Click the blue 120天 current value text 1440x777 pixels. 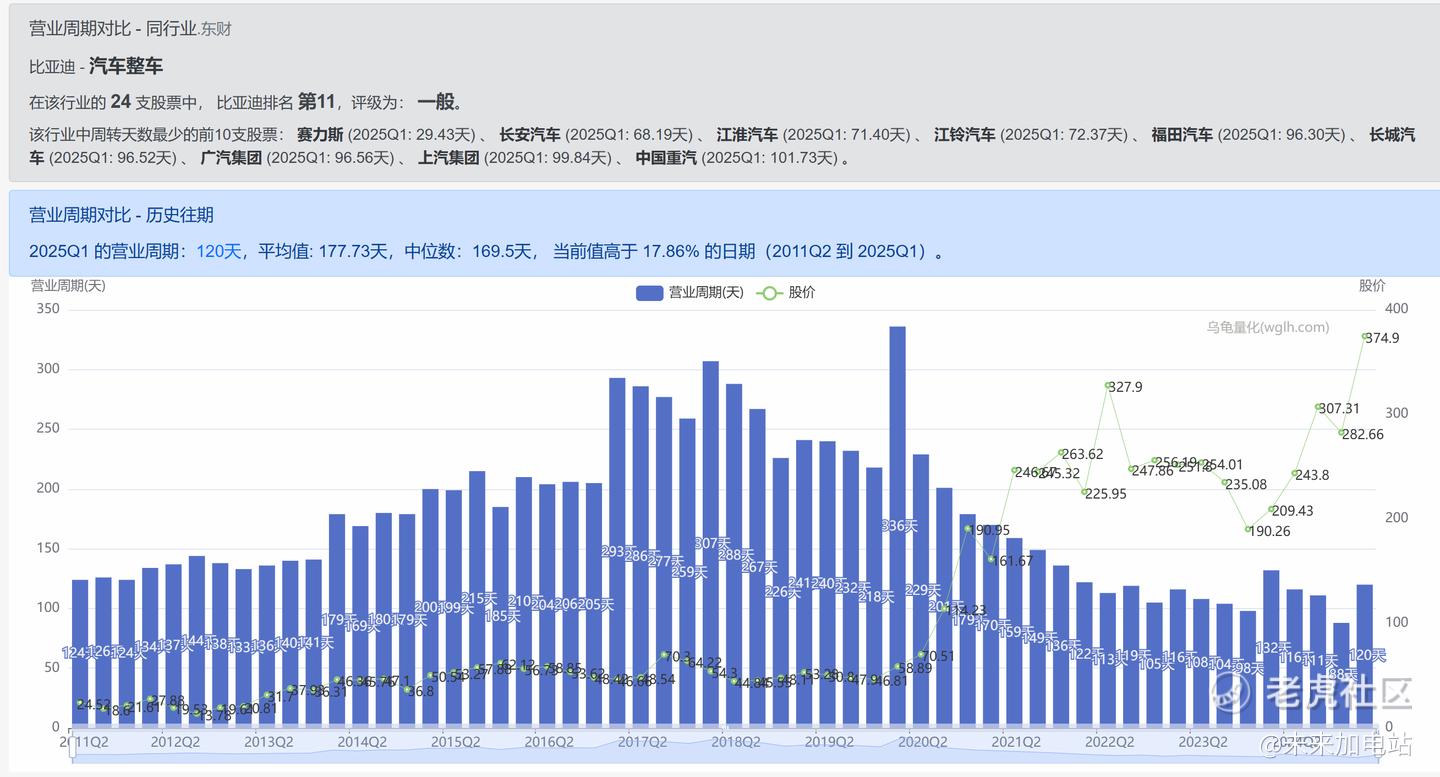[219, 251]
